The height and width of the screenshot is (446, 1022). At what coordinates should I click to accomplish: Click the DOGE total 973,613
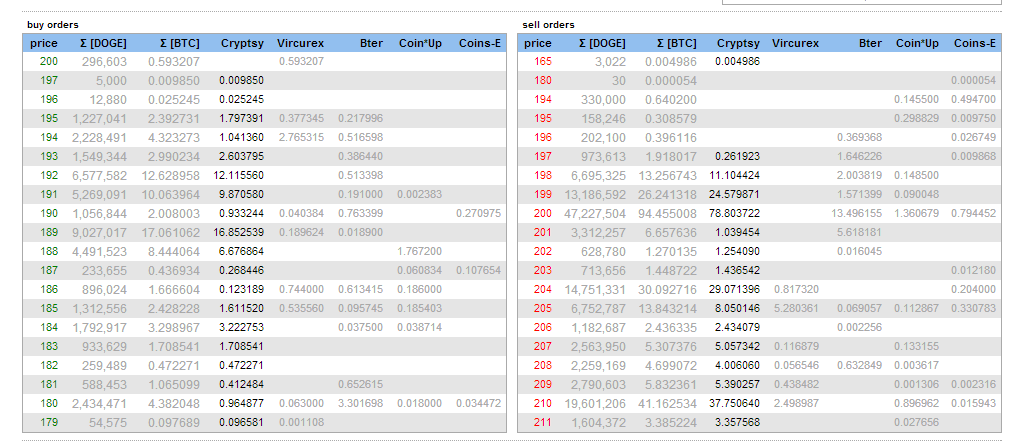603,157
